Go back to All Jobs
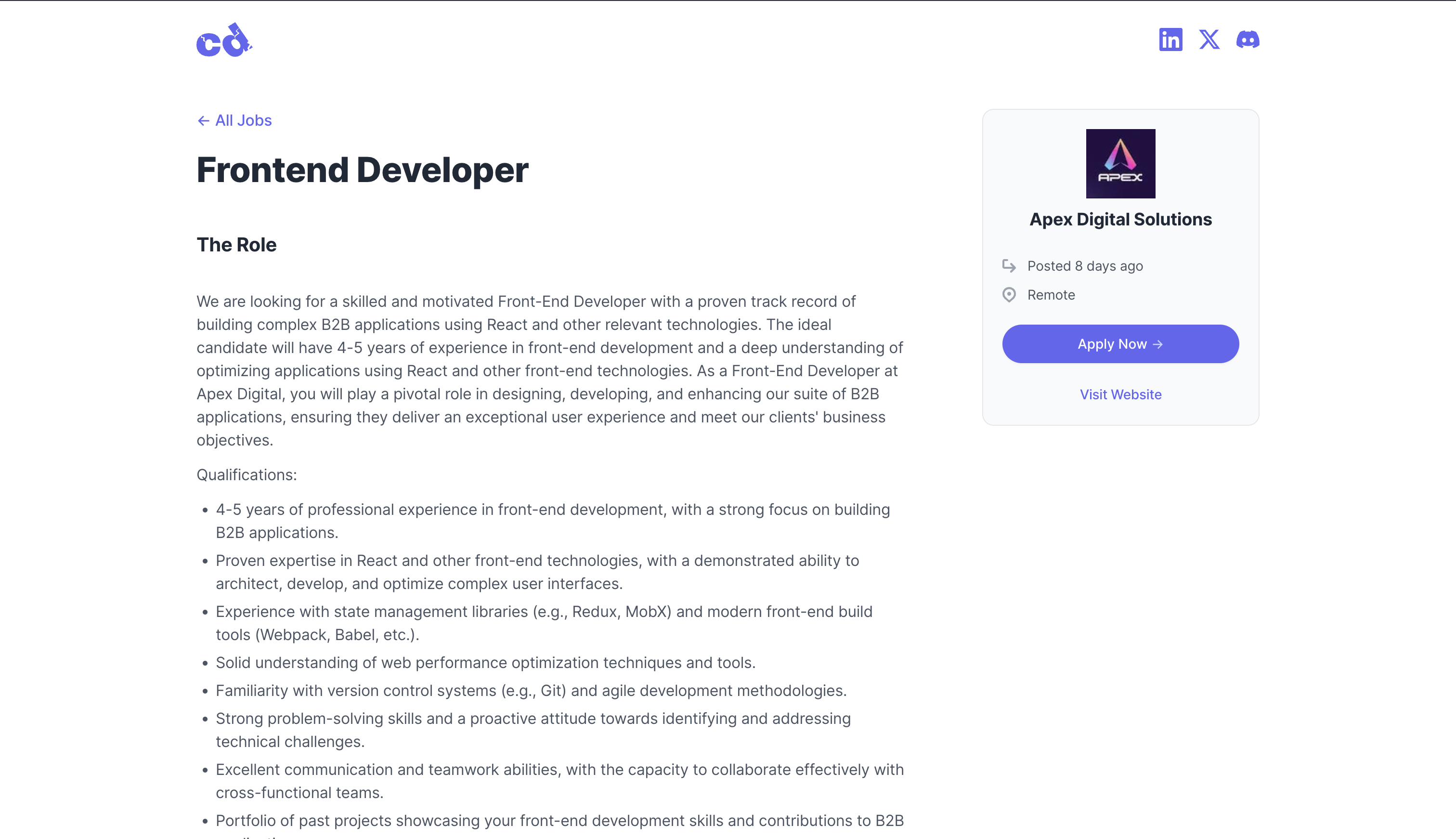 coord(243,120)
